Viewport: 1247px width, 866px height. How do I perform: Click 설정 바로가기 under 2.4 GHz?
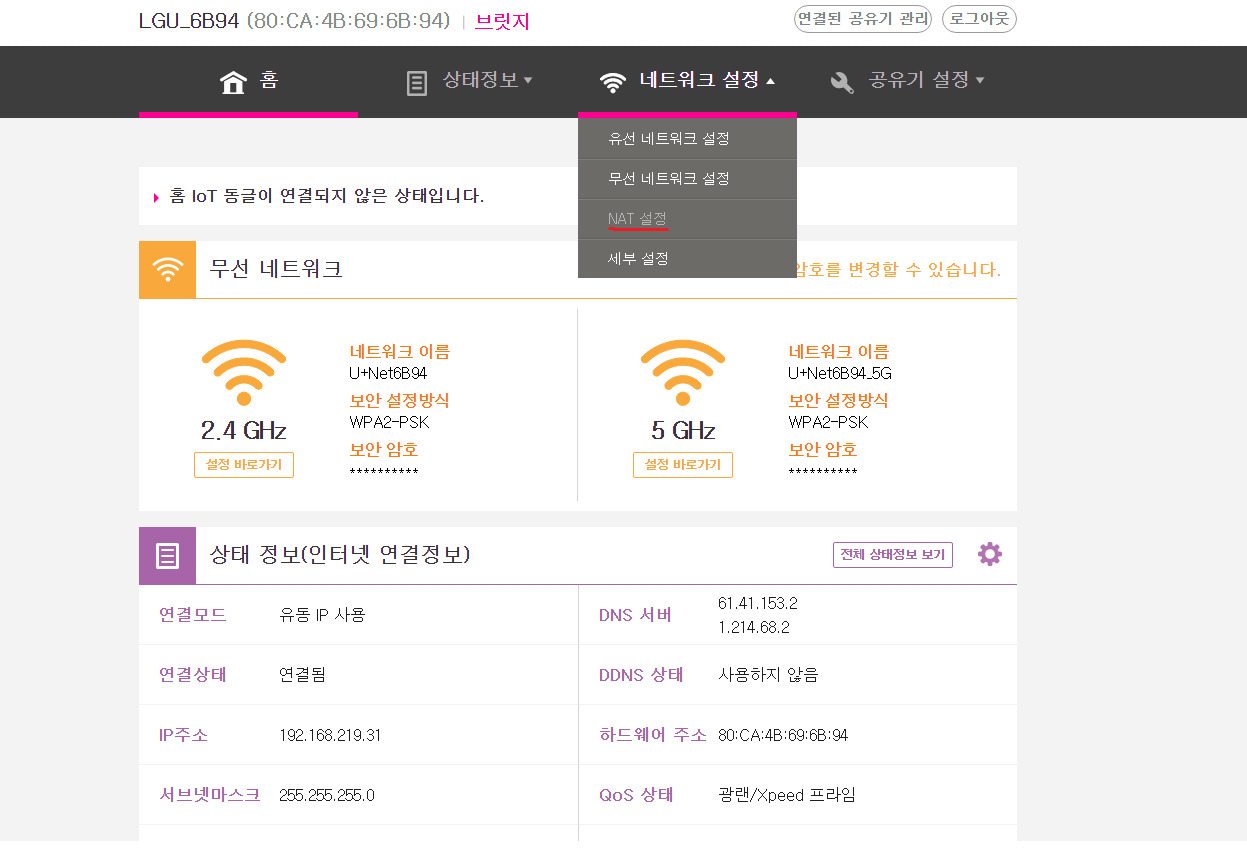click(244, 465)
